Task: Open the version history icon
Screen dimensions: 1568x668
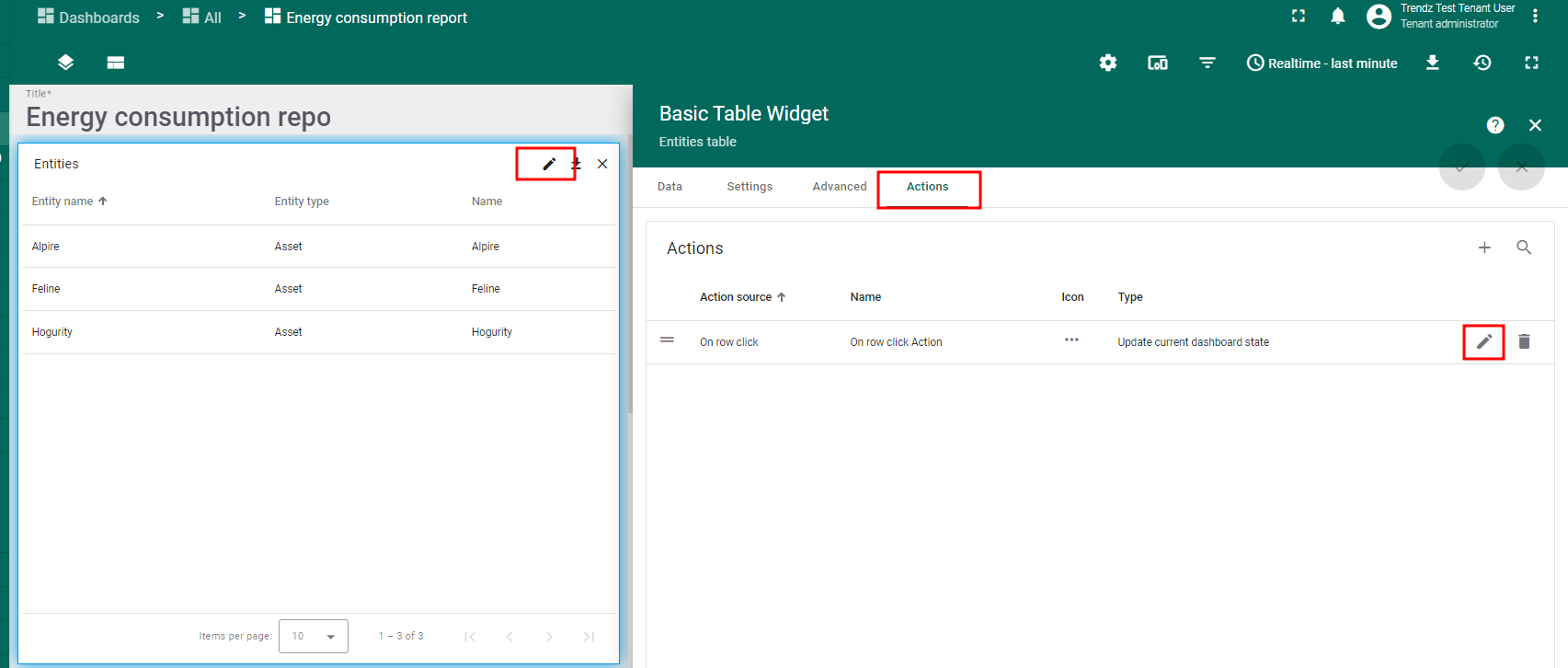Action: pyautogui.click(x=1482, y=63)
